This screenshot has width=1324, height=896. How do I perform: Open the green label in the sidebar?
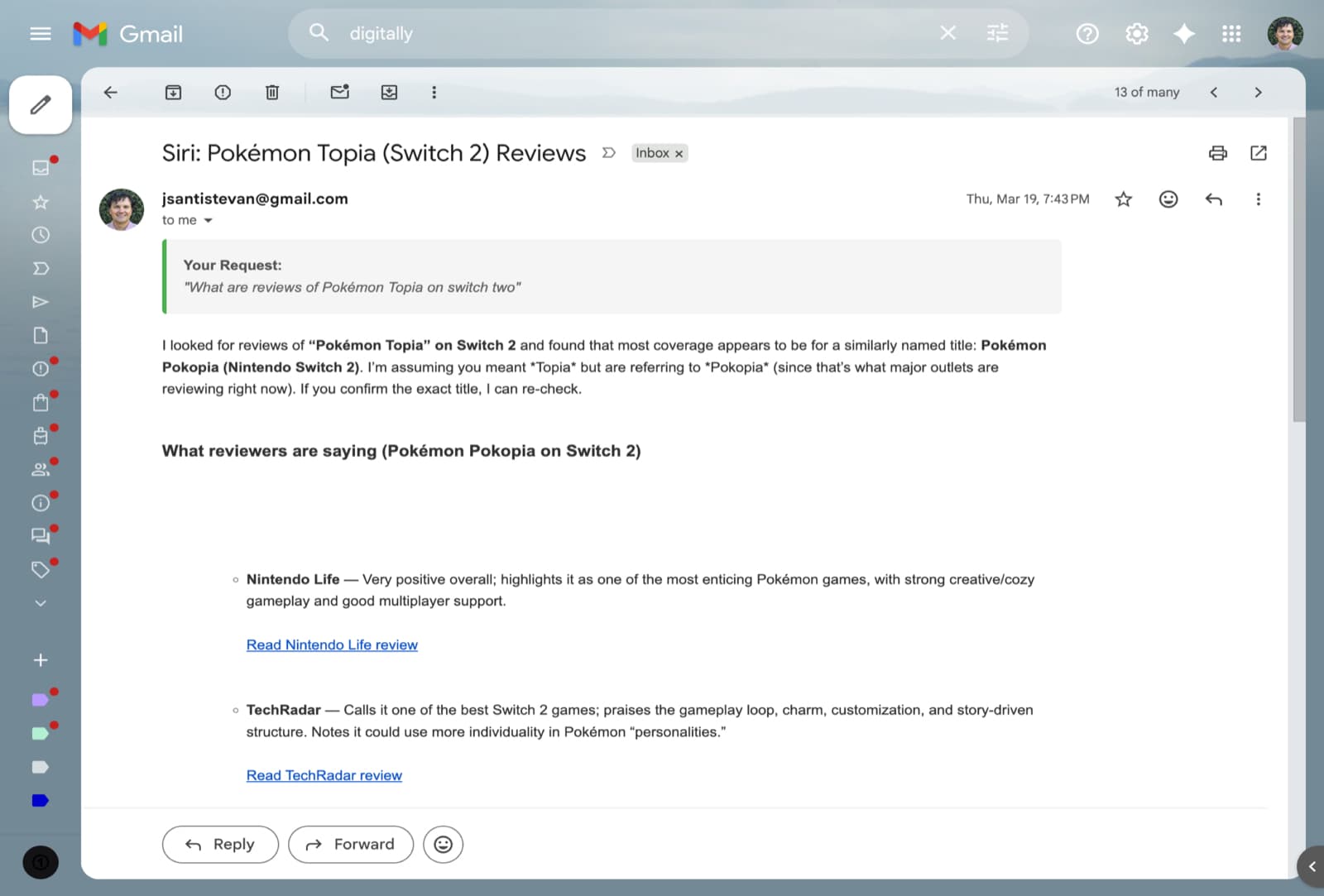click(x=41, y=734)
